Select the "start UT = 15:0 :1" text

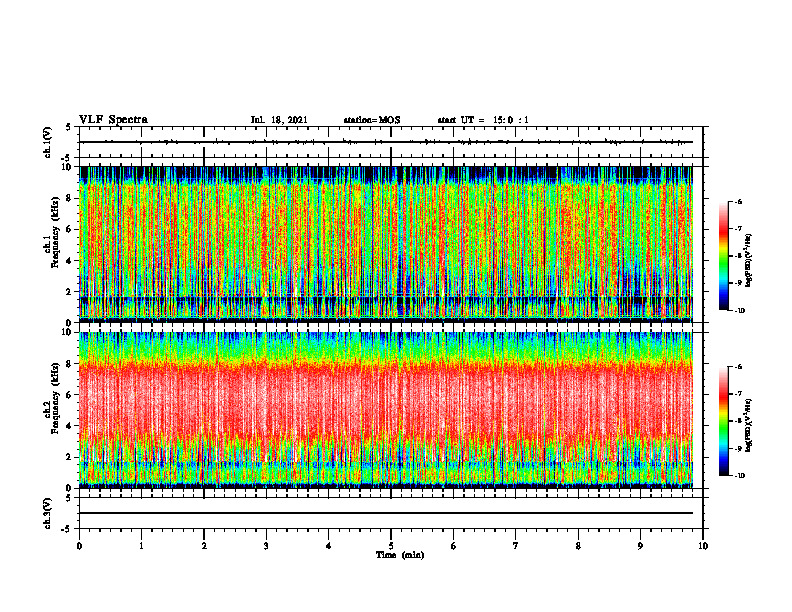point(483,120)
